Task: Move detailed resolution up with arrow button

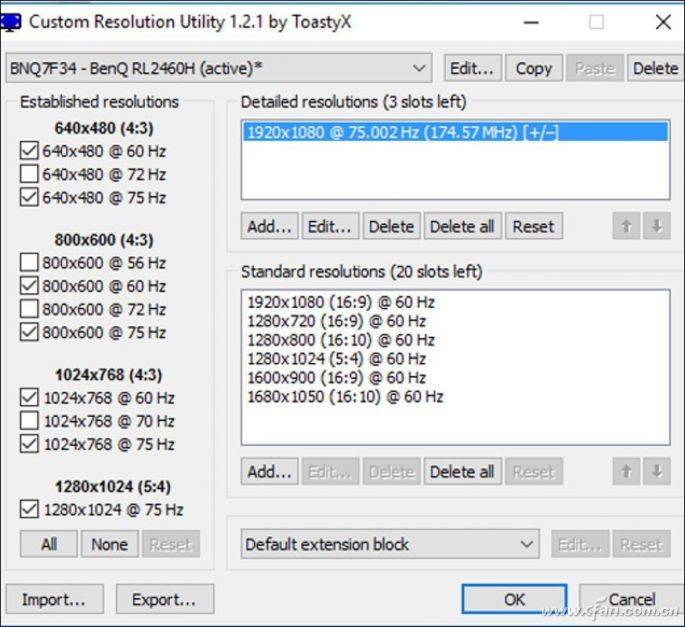Action: click(x=626, y=226)
